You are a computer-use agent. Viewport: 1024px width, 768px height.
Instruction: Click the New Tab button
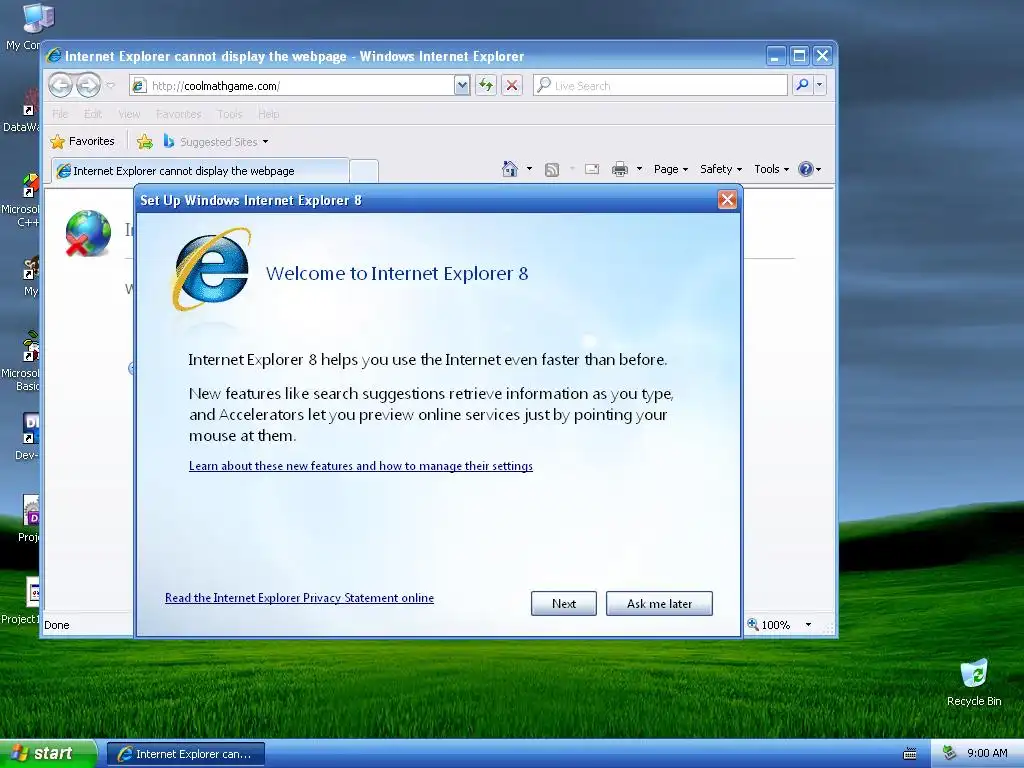(x=364, y=171)
